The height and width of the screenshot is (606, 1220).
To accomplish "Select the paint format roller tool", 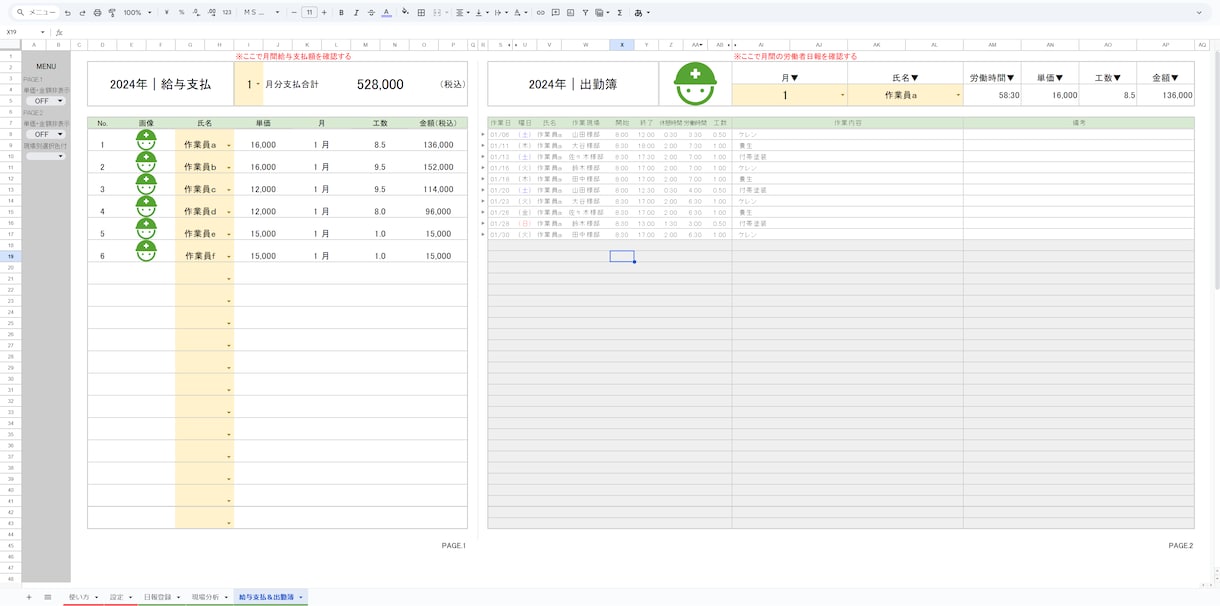I will point(111,13).
